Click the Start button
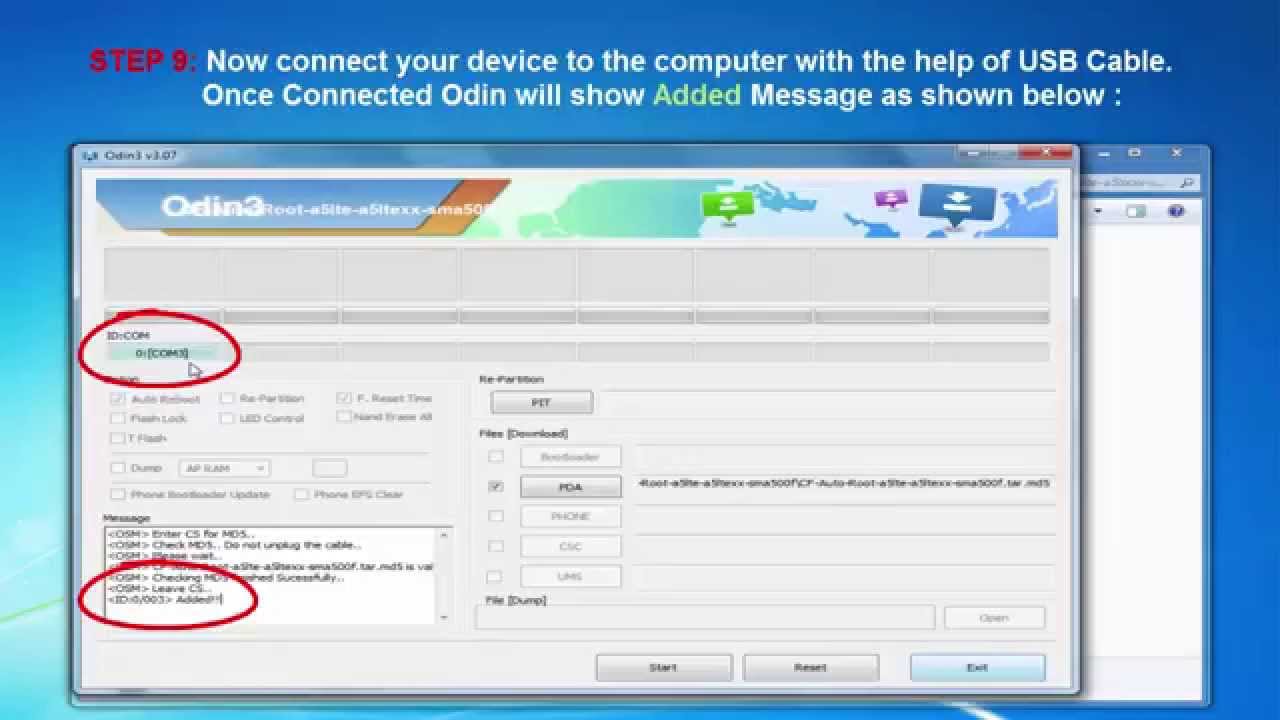This screenshot has width=1280, height=720. (x=664, y=667)
